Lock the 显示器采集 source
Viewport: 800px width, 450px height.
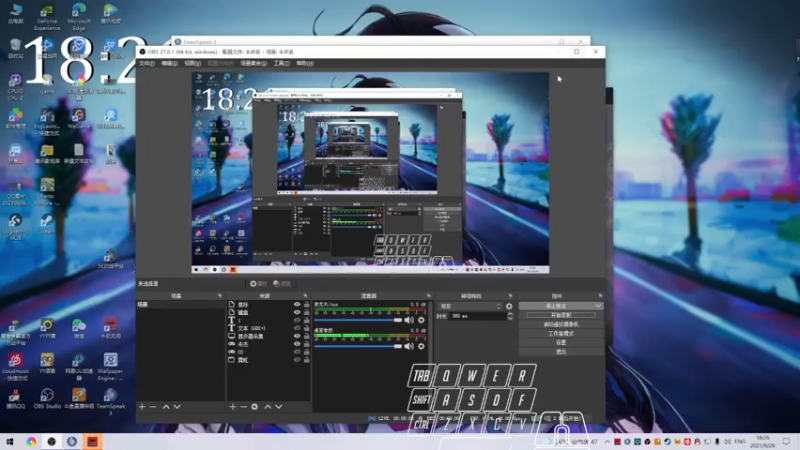pyautogui.click(x=307, y=336)
